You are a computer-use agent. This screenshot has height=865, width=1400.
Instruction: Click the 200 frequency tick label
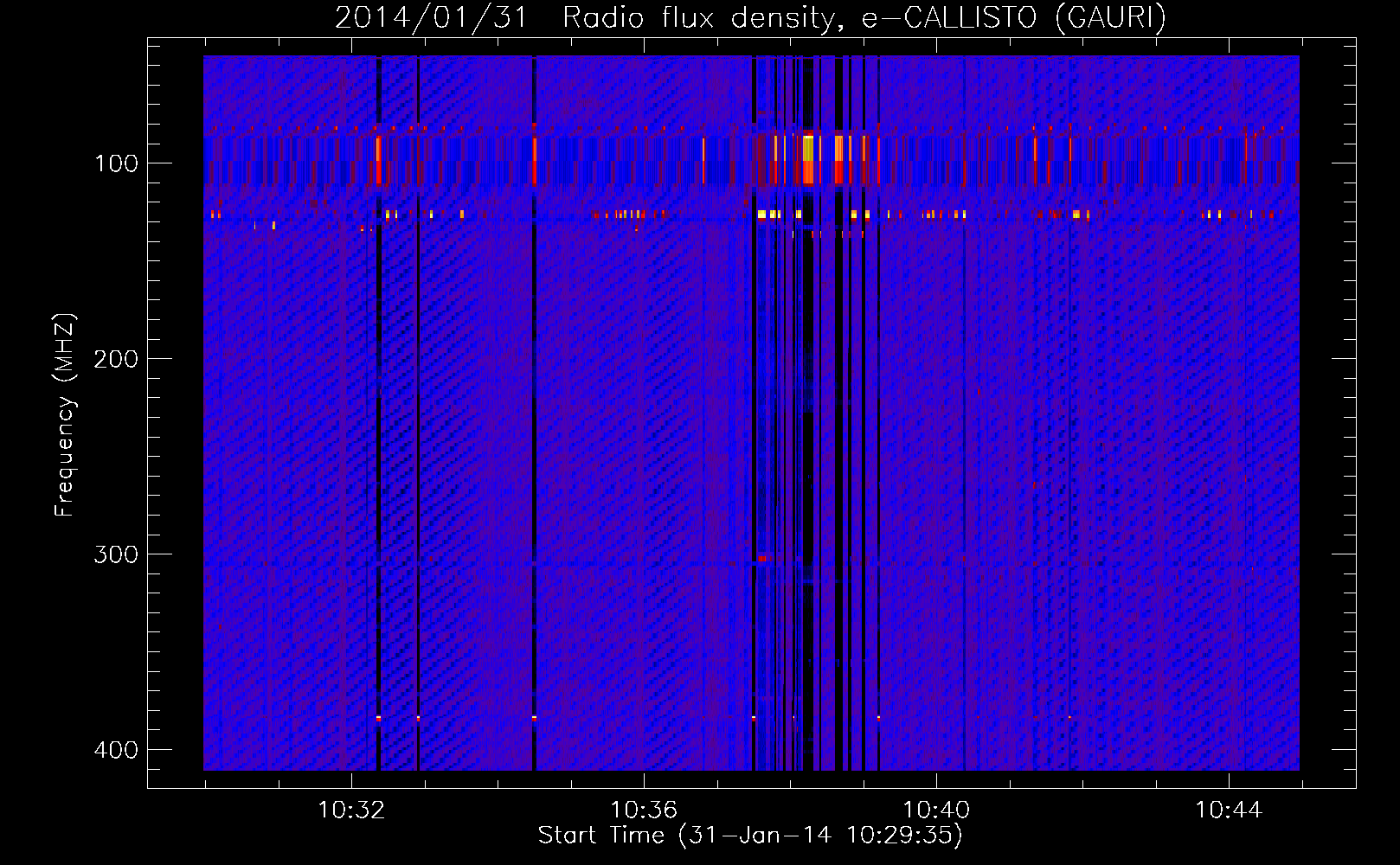[116, 359]
